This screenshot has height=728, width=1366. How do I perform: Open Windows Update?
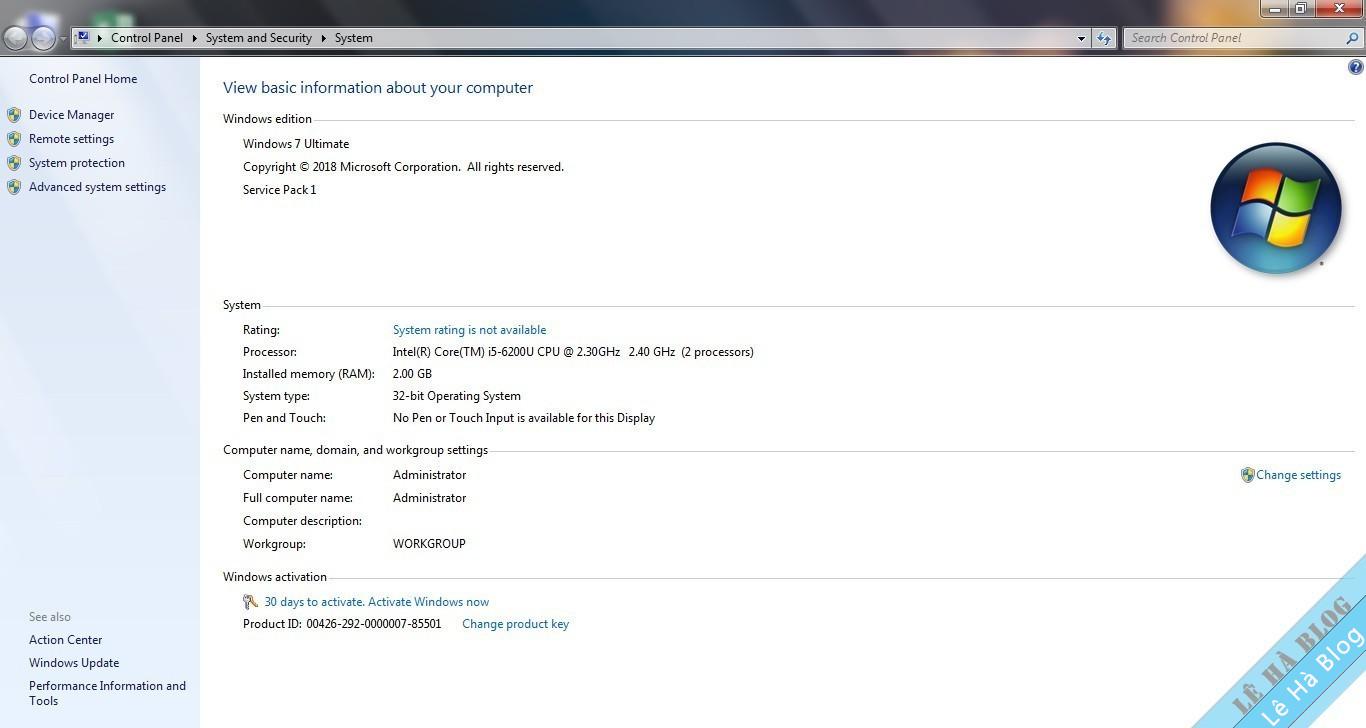[74, 663]
